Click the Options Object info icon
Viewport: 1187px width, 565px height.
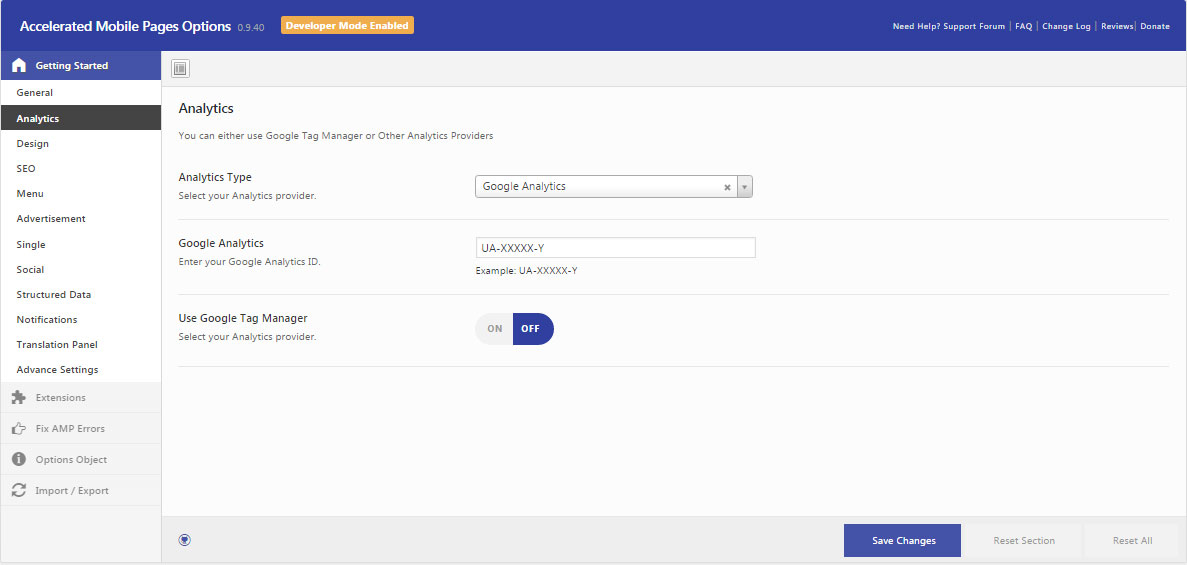pyautogui.click(x=19, y=460)
